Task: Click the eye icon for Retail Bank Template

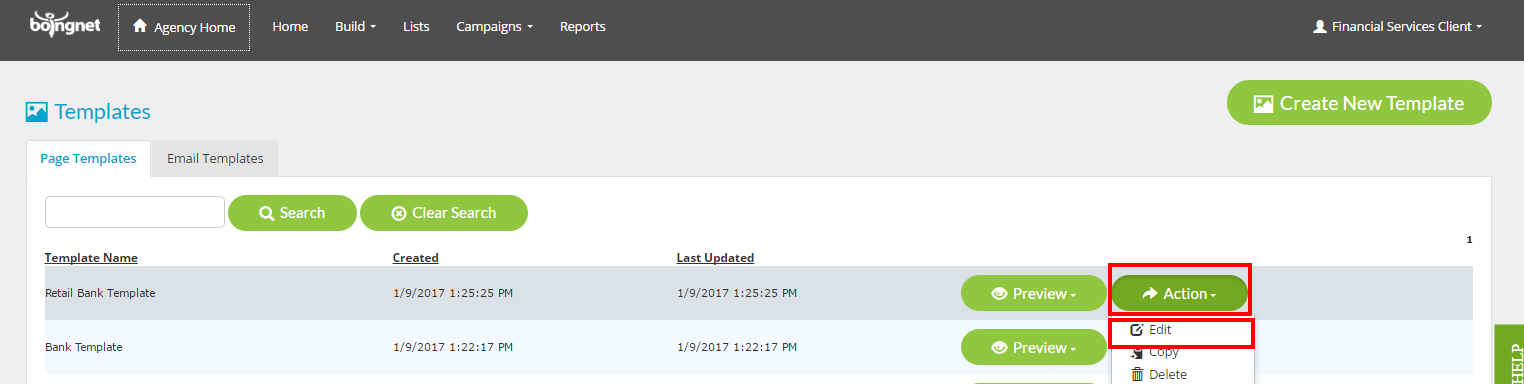Action: coord(998,294)
